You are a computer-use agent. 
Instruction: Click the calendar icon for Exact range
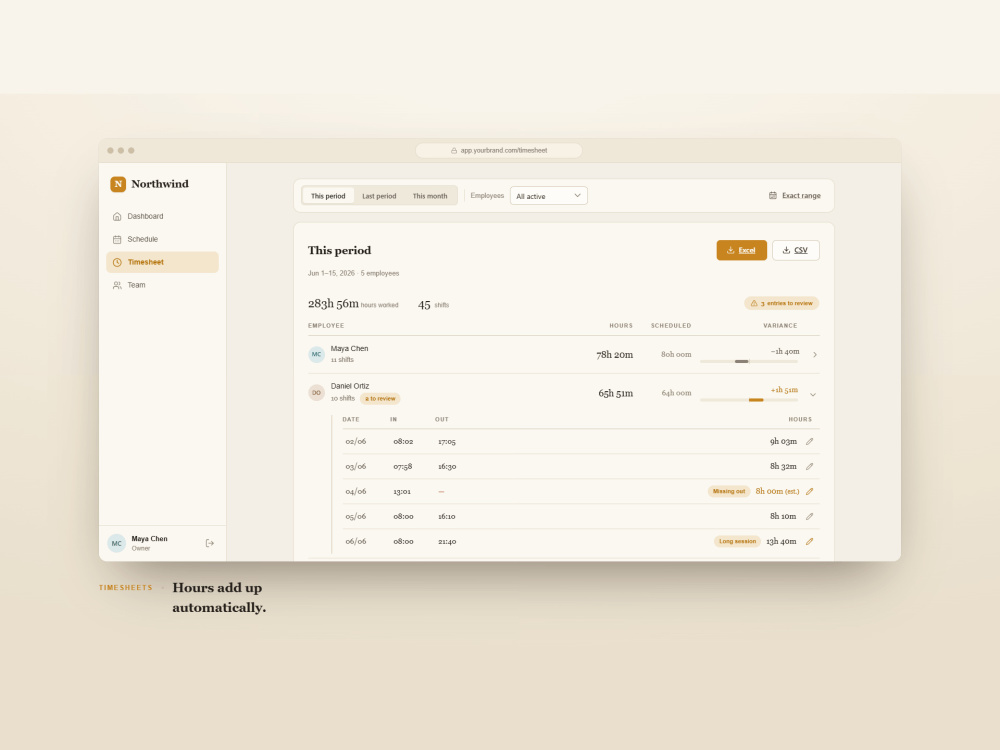click(772, 195)
